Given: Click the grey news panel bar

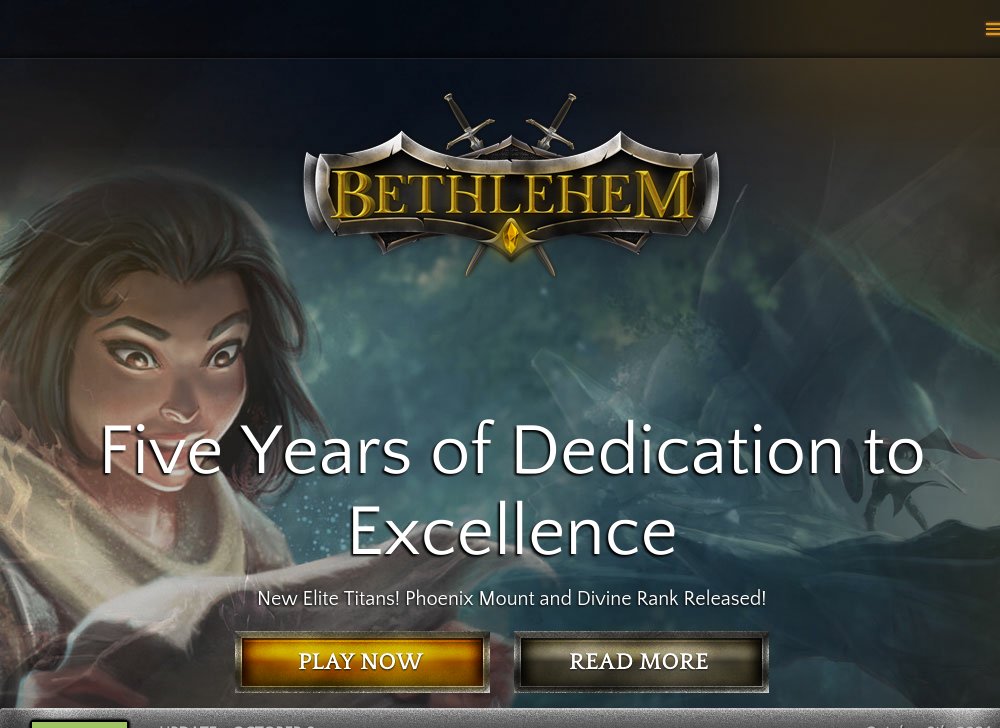Looking at the screenshot, I should tap(500, 718).
